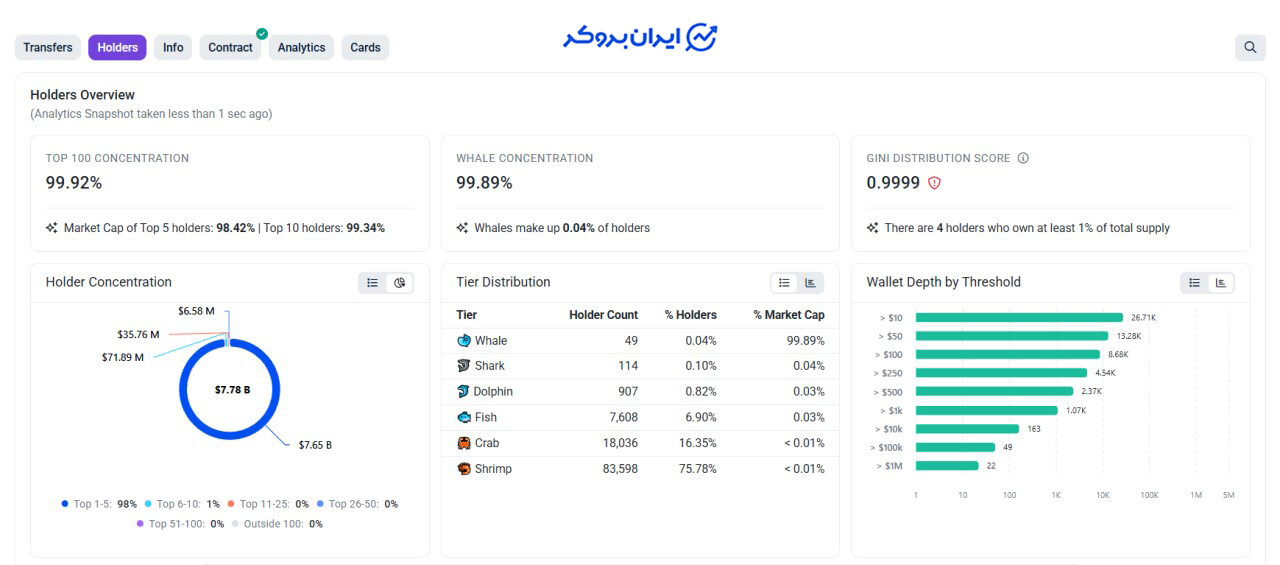Image resolution: width=1280 pixels, height=565 pixels.
Task: Open the Transfers tab
Action: 48,48
